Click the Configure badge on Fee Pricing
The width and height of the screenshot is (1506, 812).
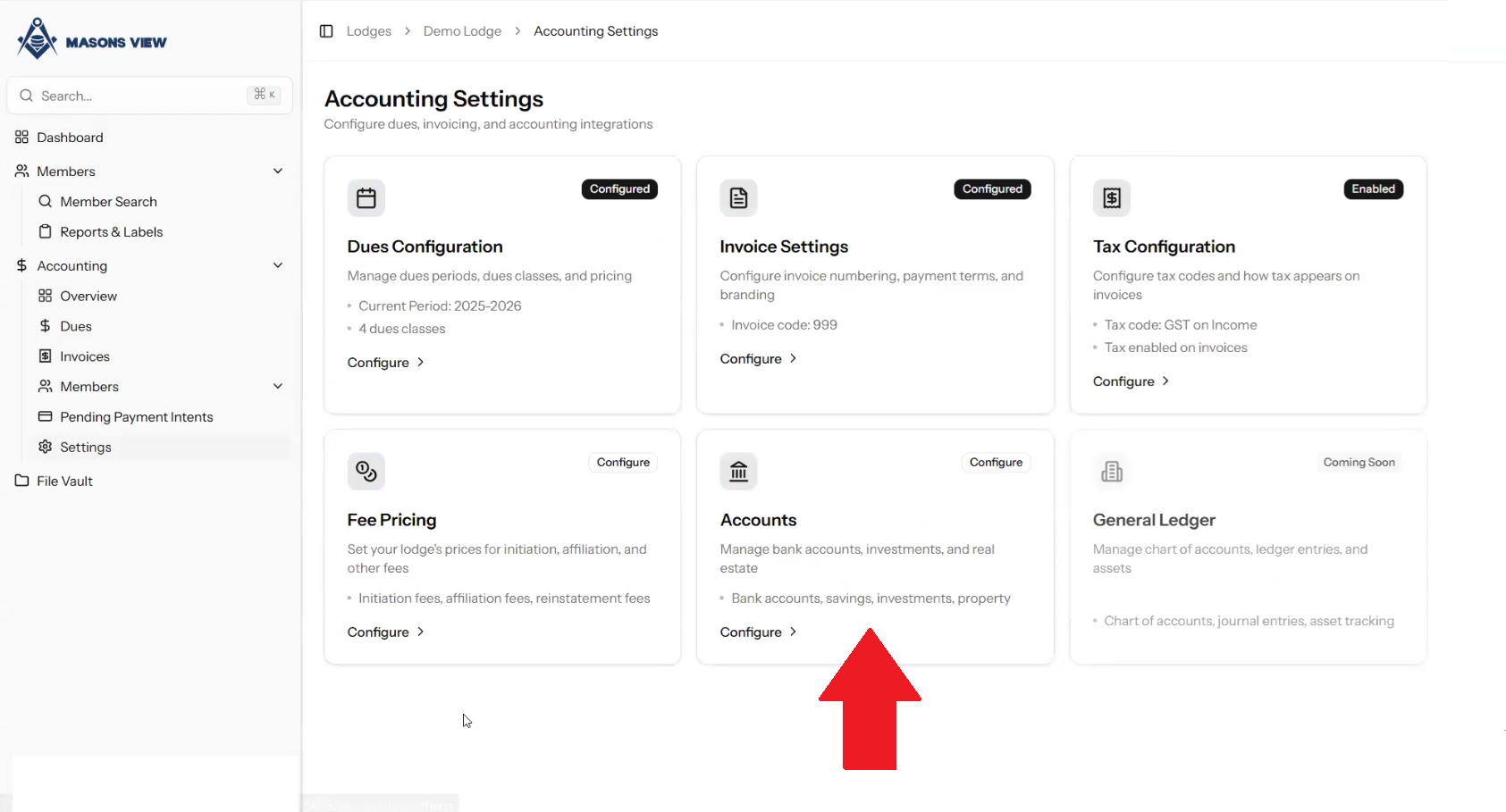click(x=623, y=463)
